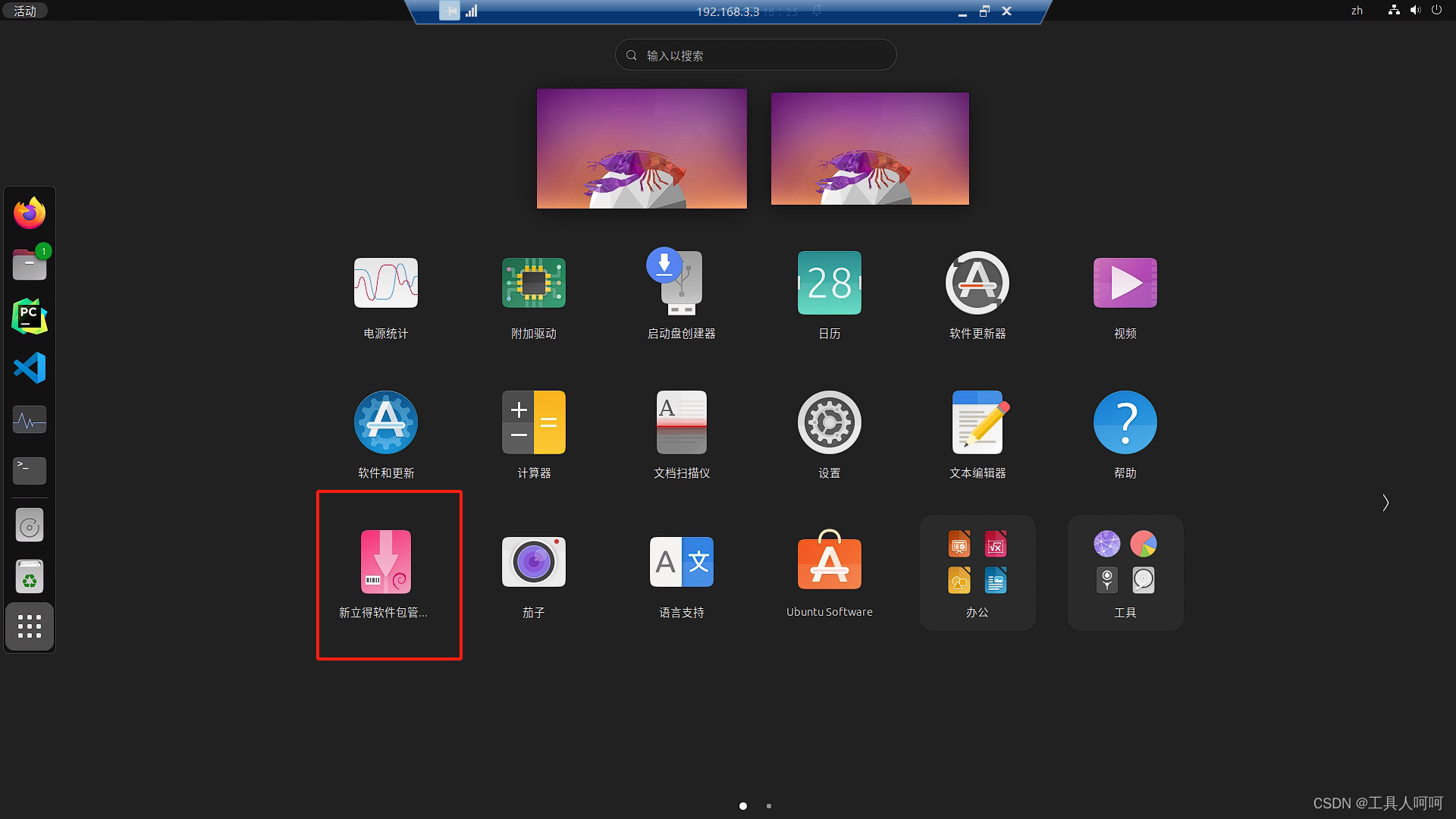Click the signal strength icon on session bar
This screenshot has width=1456, height=819.
pos(472,11)
